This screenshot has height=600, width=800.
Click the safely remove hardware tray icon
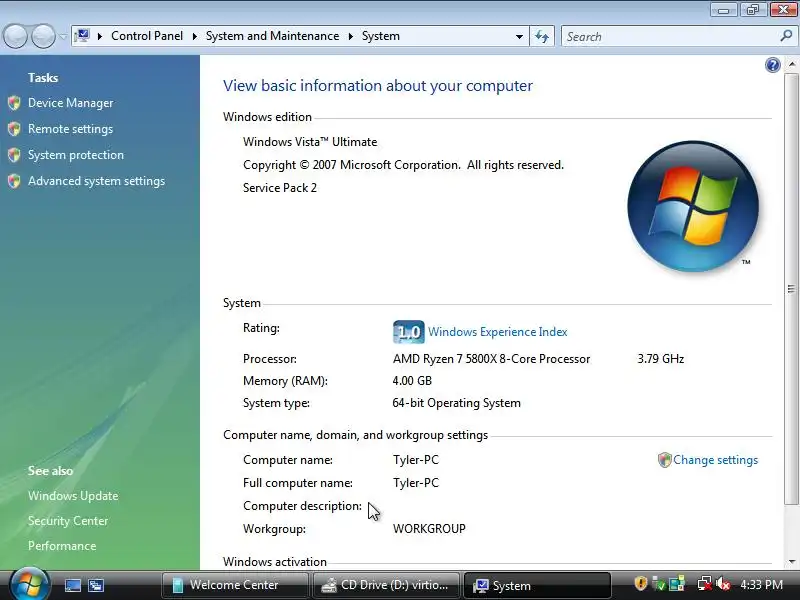[659, 585]
